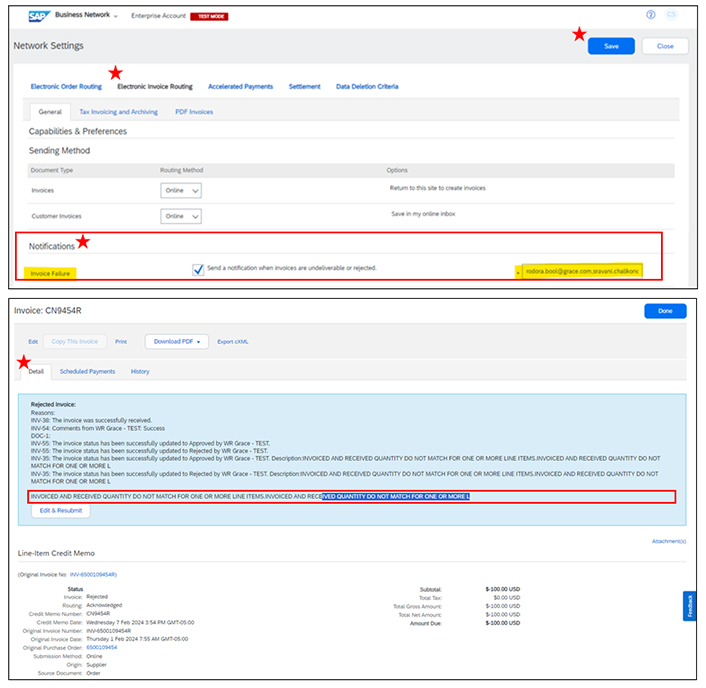706x688 pixels.
Task: Open the Attachment(s) link
Action: click(x=669, y=541)
